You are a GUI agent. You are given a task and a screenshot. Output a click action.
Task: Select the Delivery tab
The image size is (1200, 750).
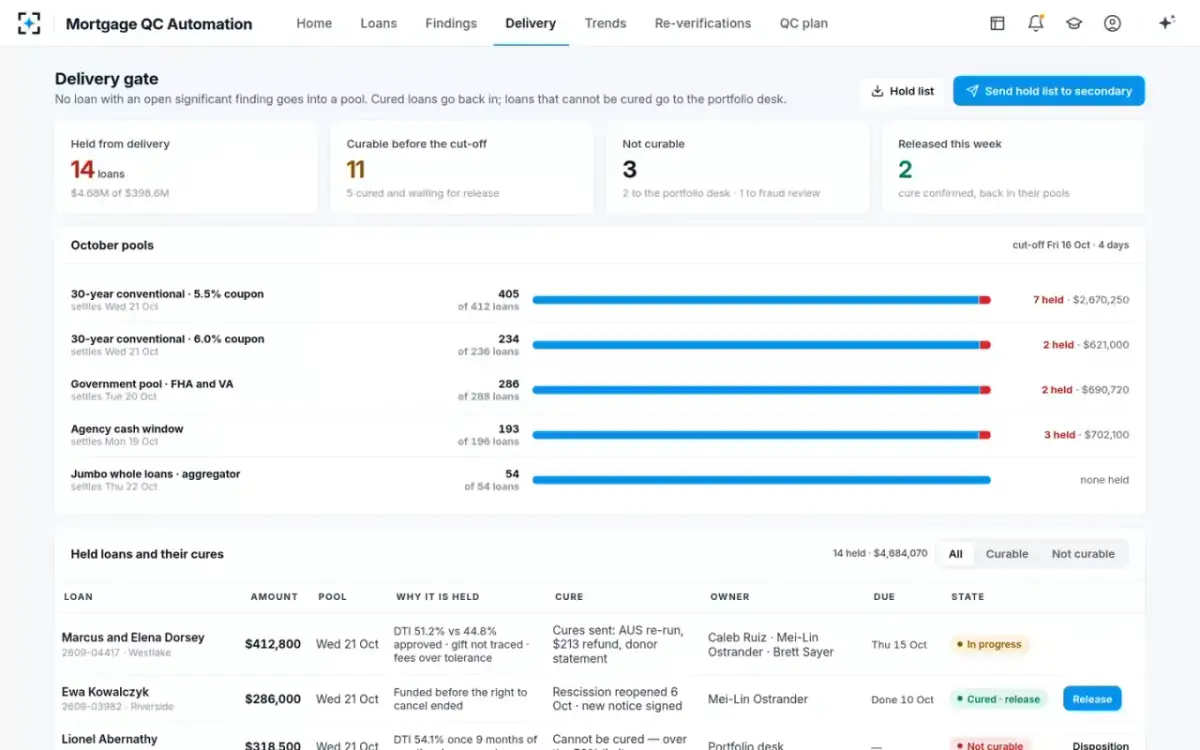pyautogui.click(x=530, y=23)
